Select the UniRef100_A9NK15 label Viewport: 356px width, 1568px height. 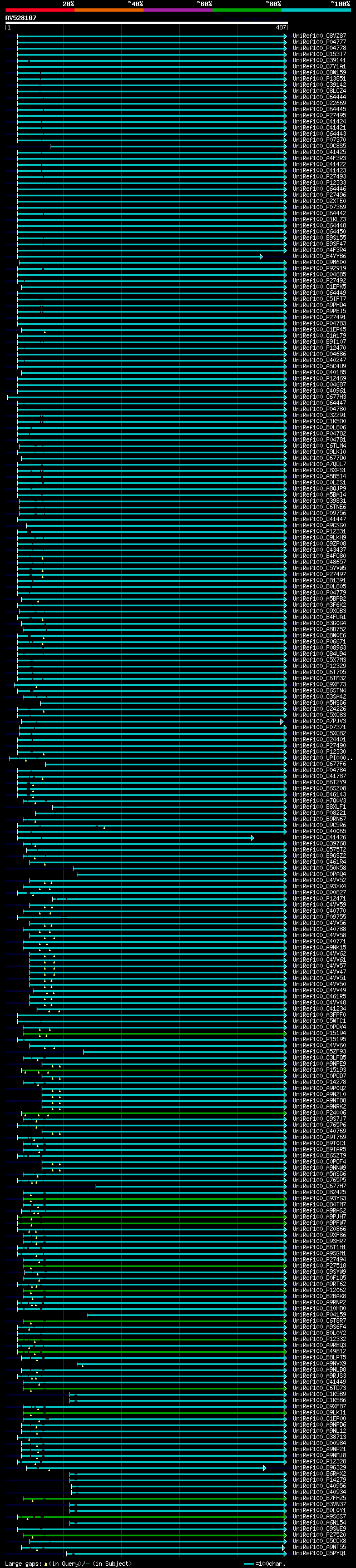pyautogui.click(x=319, y=948)
